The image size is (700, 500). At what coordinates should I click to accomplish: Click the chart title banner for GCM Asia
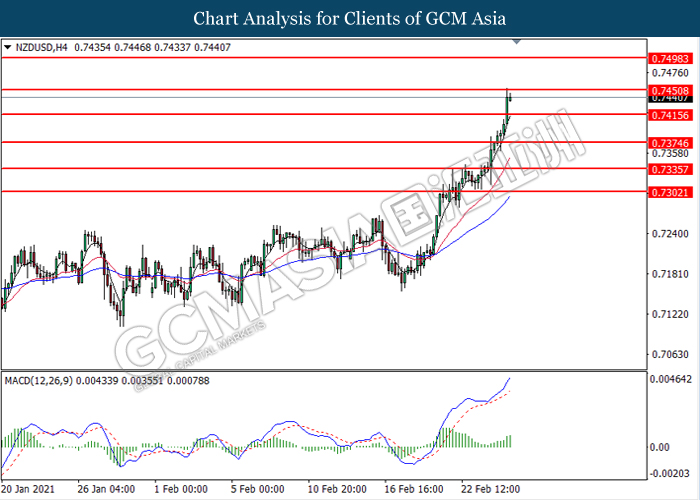click(x=350, y=18)
